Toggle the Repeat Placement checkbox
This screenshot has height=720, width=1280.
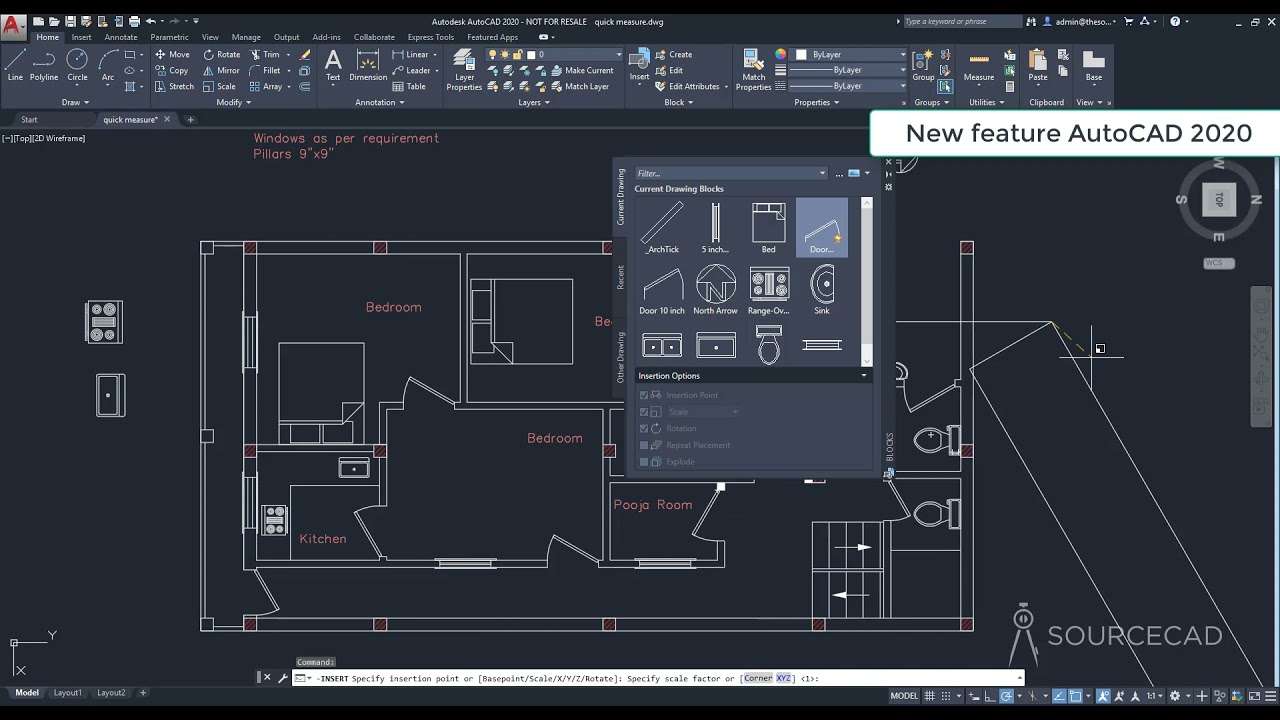tap(644, 445)
